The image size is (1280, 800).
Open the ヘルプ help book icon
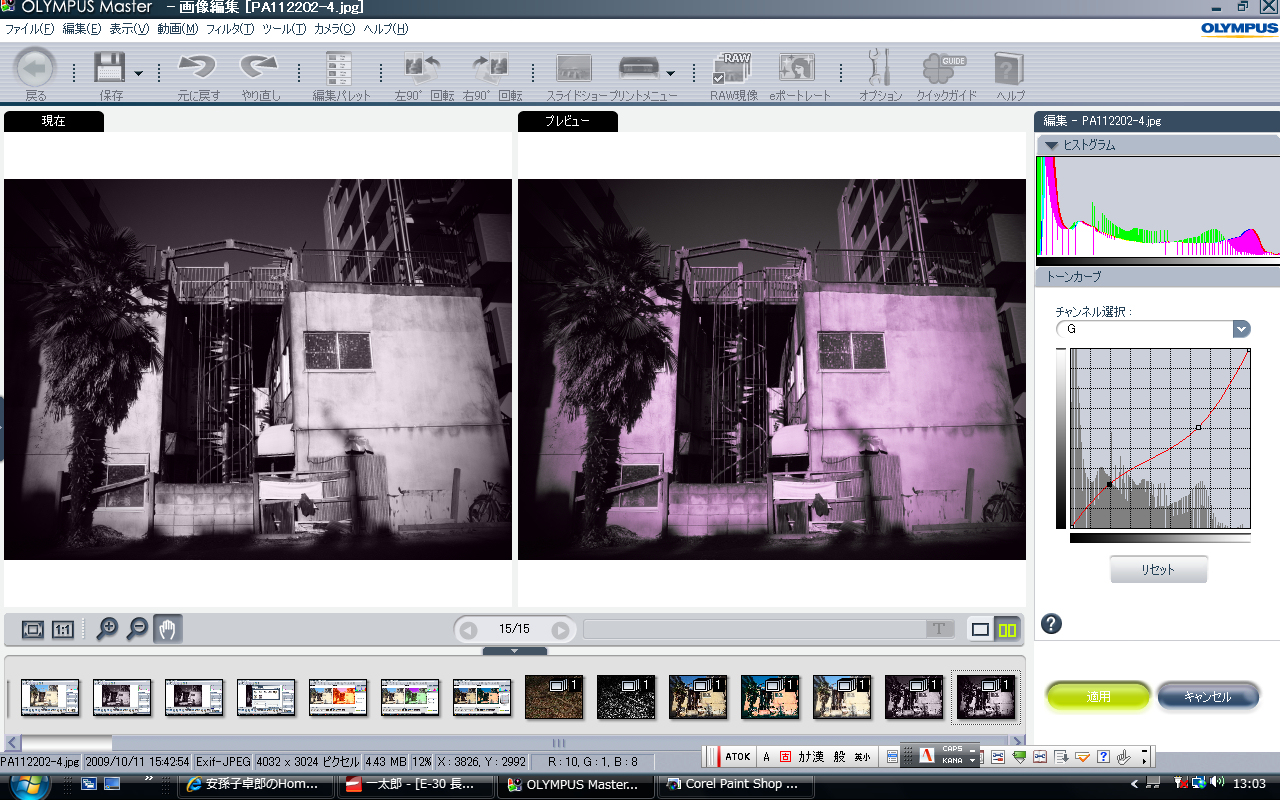1009,68
